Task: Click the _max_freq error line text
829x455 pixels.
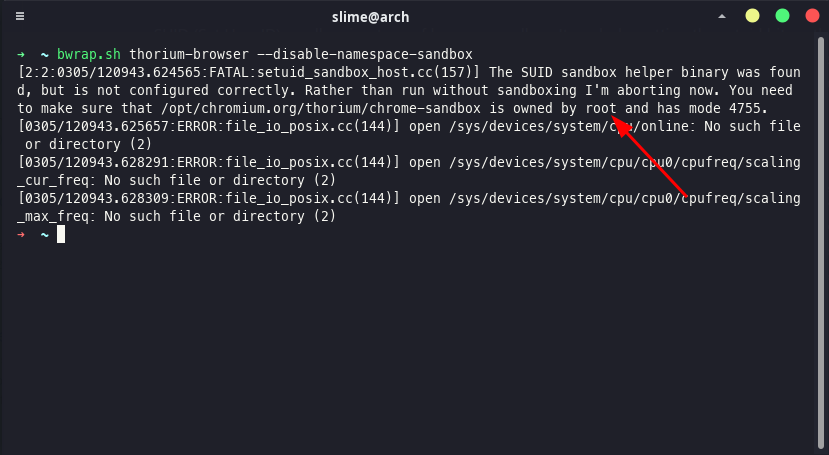Action: pos(177,216)
